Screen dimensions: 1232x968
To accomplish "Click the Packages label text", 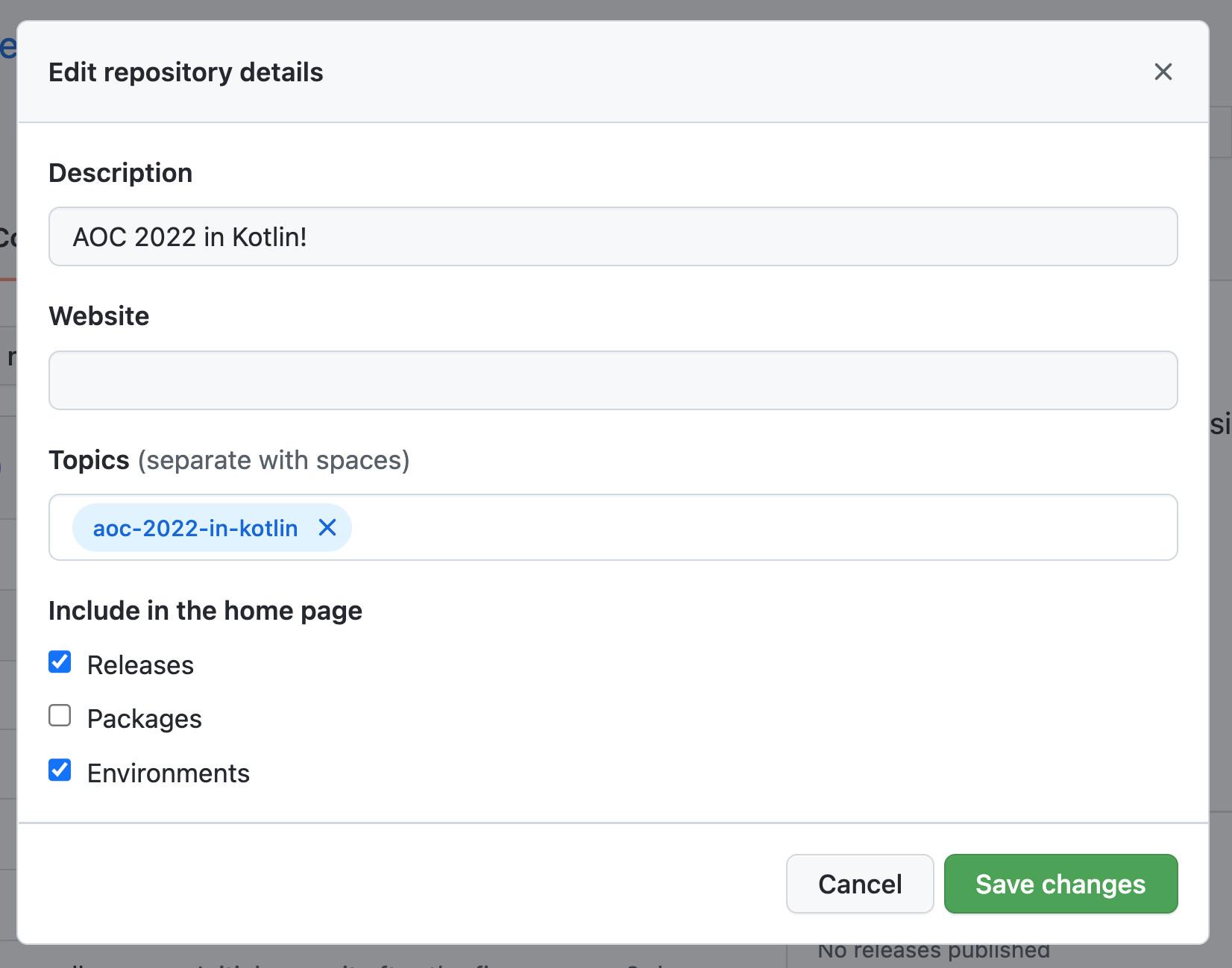I will point(145,719).
